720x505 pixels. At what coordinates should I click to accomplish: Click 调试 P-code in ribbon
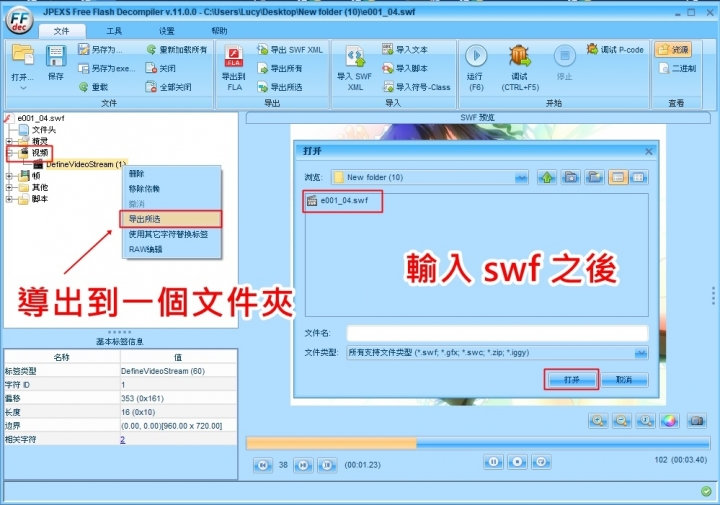click(615, 50)
